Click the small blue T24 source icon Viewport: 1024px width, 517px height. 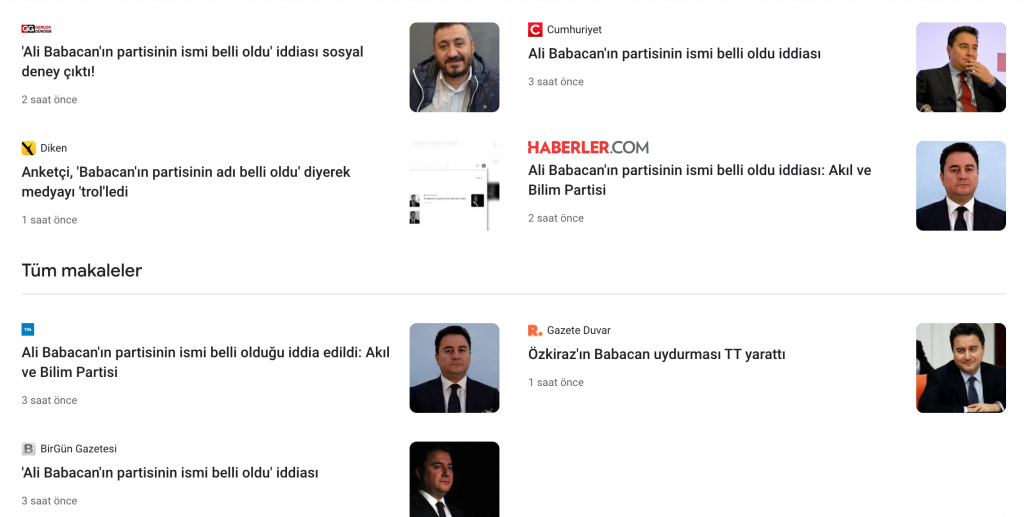point(27,330)
